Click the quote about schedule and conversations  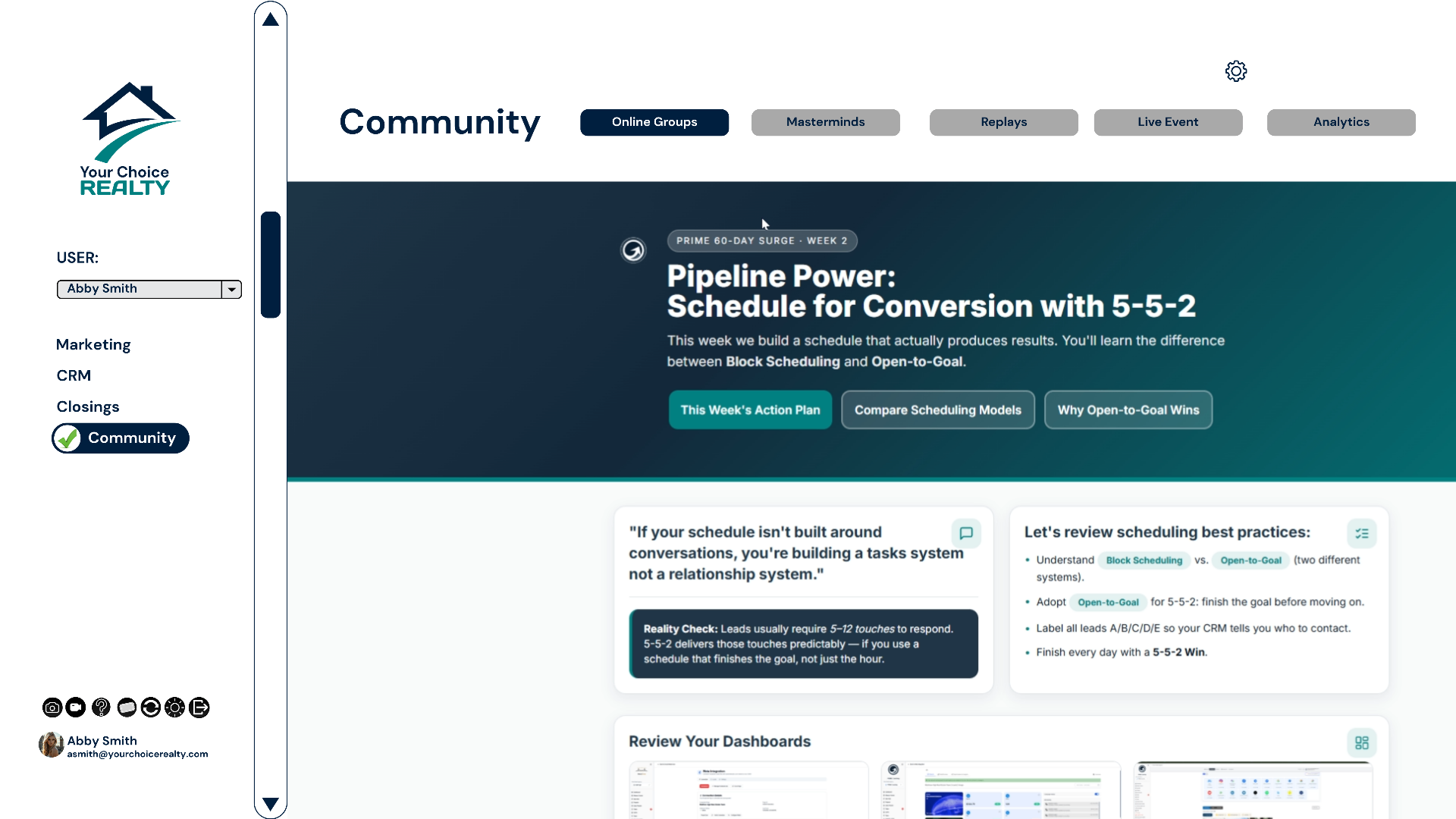tap(796, 553)
